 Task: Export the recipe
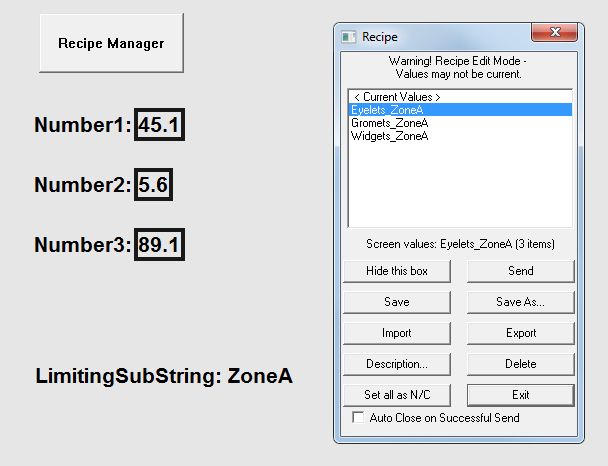coord(520,333)
